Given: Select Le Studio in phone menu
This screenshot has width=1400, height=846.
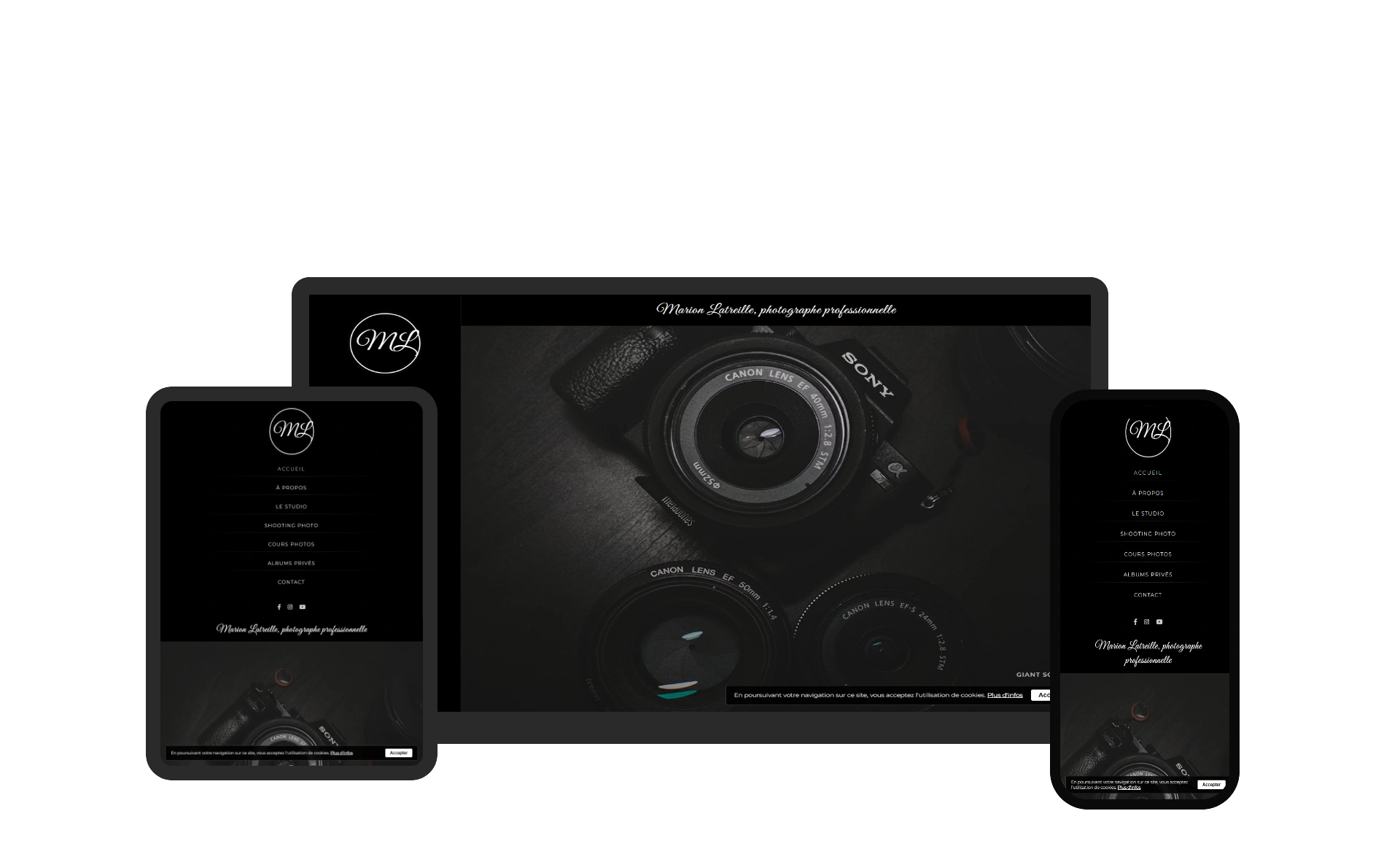Looking at the screenshot, I should click(x=1148, y=514).
